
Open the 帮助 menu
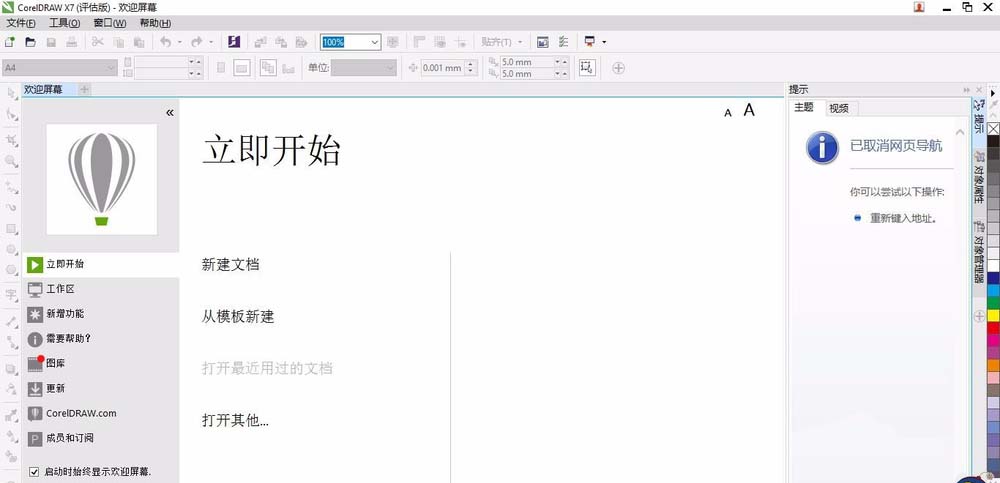click(x=155, y=23)
